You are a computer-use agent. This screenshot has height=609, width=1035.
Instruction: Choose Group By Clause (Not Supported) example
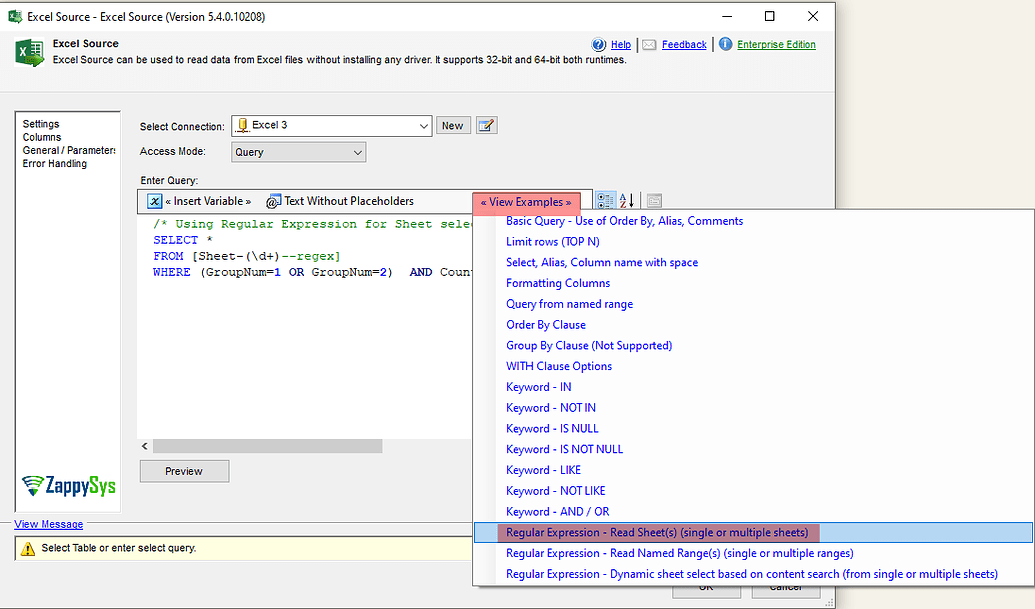click(x=589, y=346)
